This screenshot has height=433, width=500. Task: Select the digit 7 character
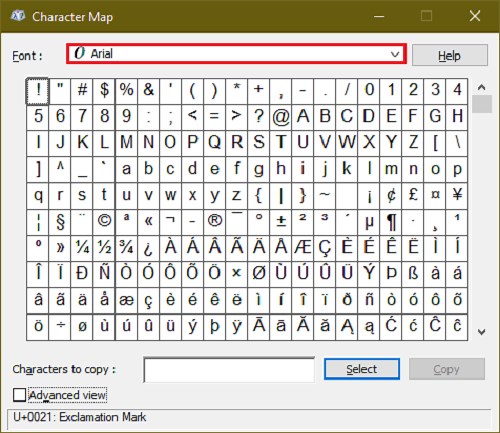(82, 117)
